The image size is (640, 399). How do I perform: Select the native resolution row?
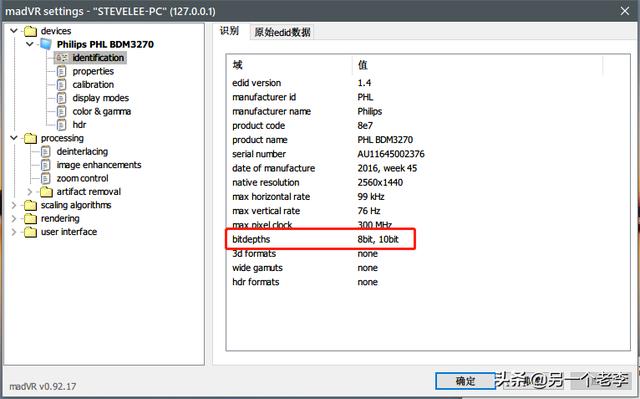click(x=428, y=182)
